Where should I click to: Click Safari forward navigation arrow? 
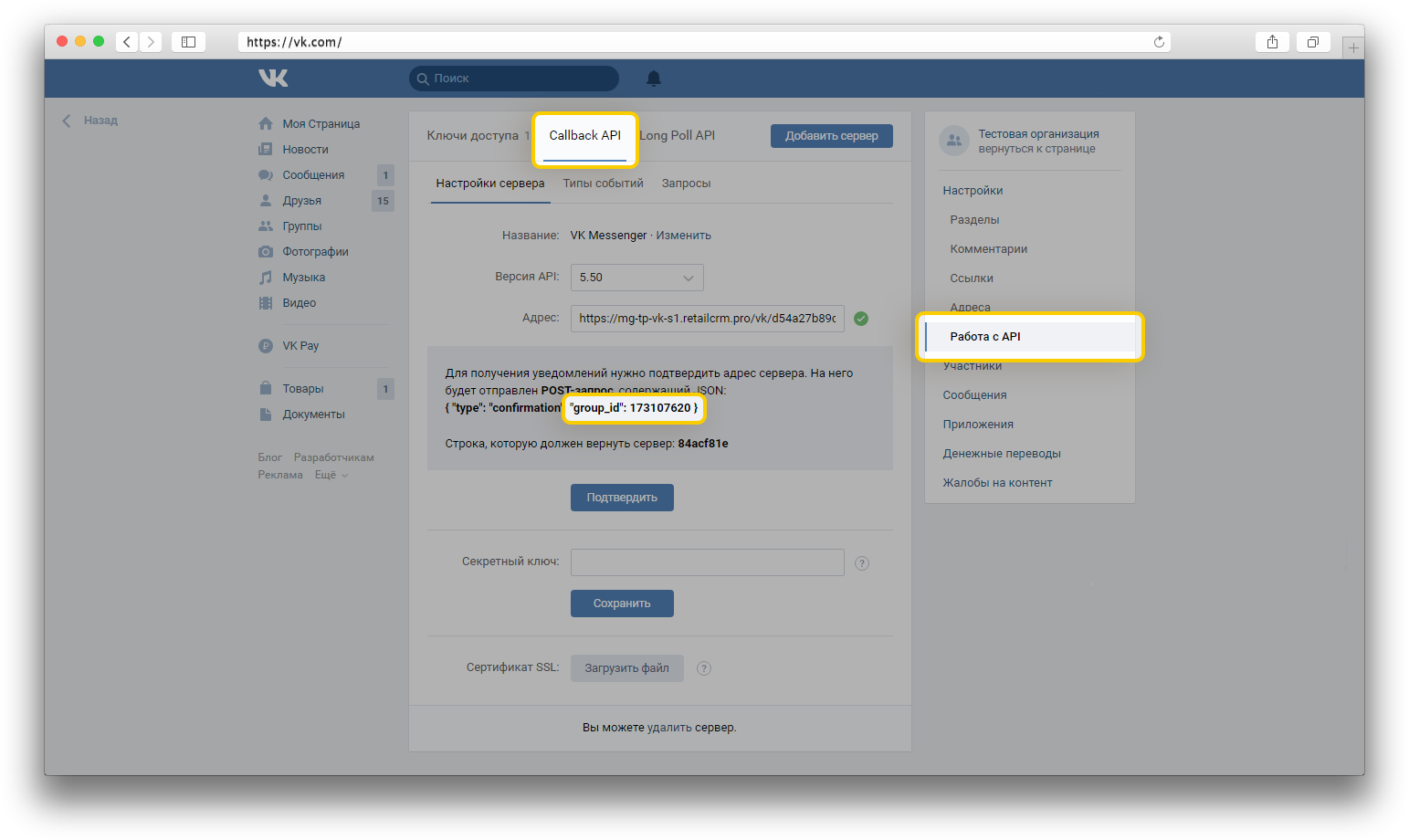pyautogui.click(x=152, y=42)
